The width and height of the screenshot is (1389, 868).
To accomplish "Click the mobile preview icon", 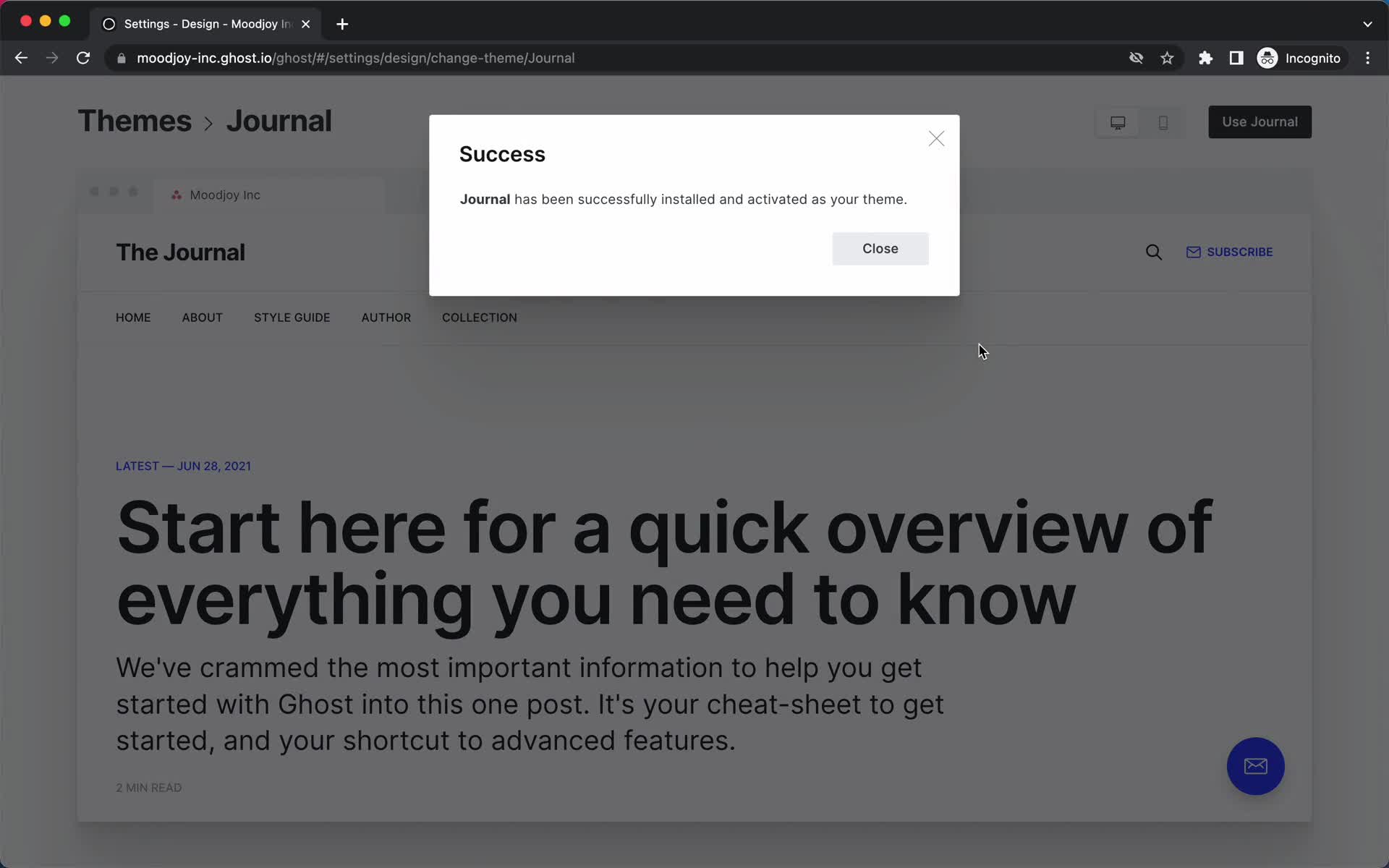I will [1163, 121].
